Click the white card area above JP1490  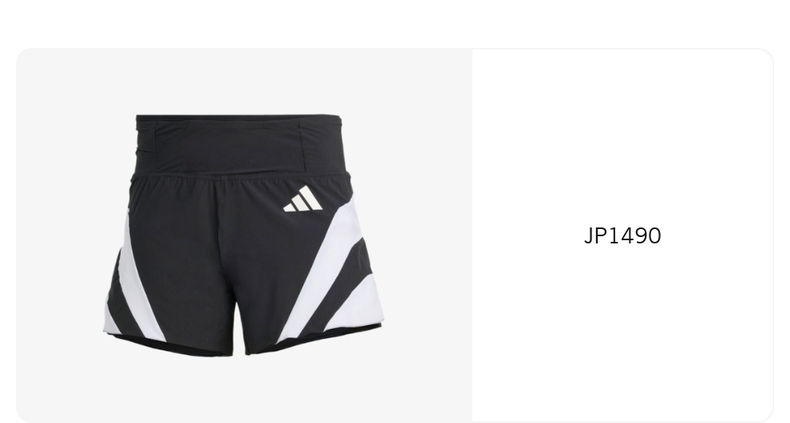tap(622, 136)
